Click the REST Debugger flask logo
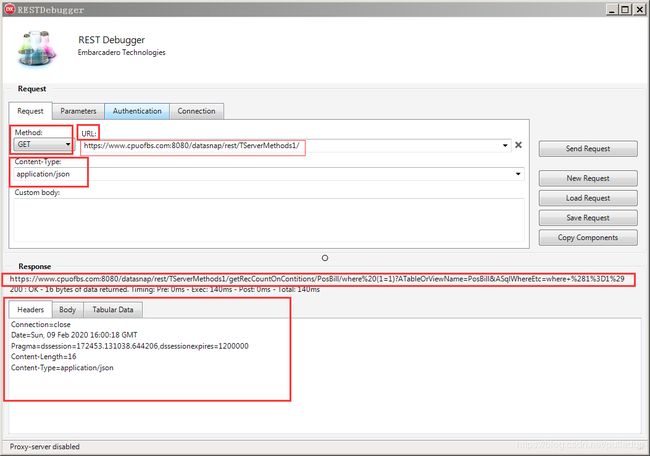 [36, 49]
